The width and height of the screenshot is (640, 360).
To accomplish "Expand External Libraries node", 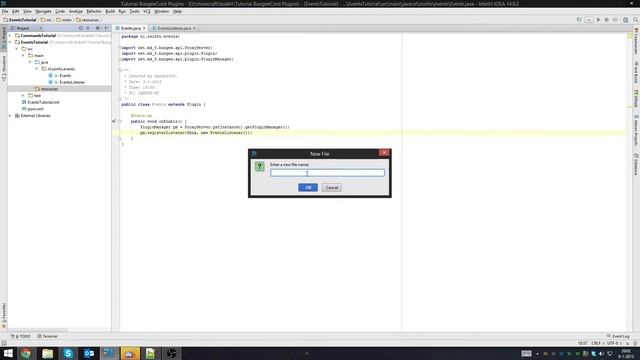I will coord(10,116).
